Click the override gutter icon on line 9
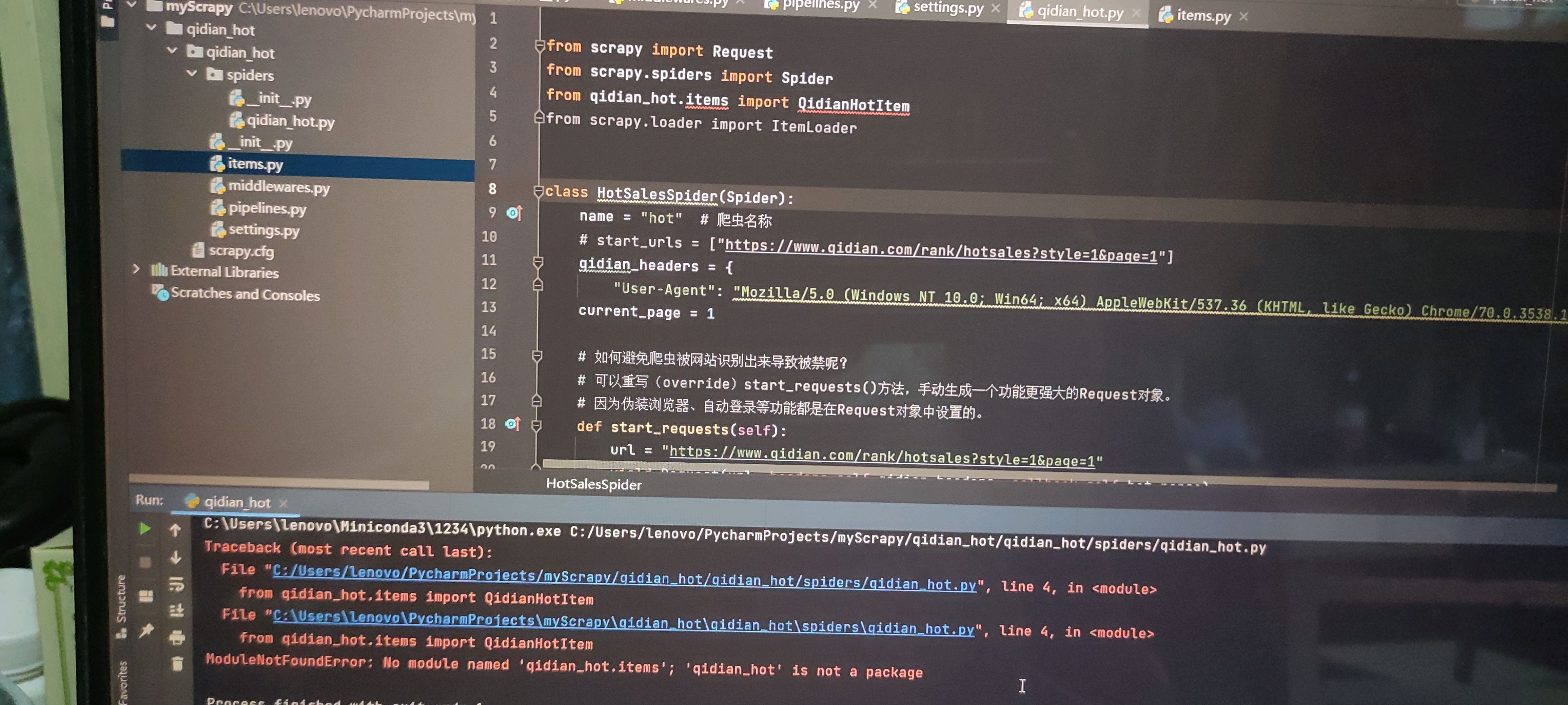Viewport: 1568px width, 705px height. pos(514,213)
